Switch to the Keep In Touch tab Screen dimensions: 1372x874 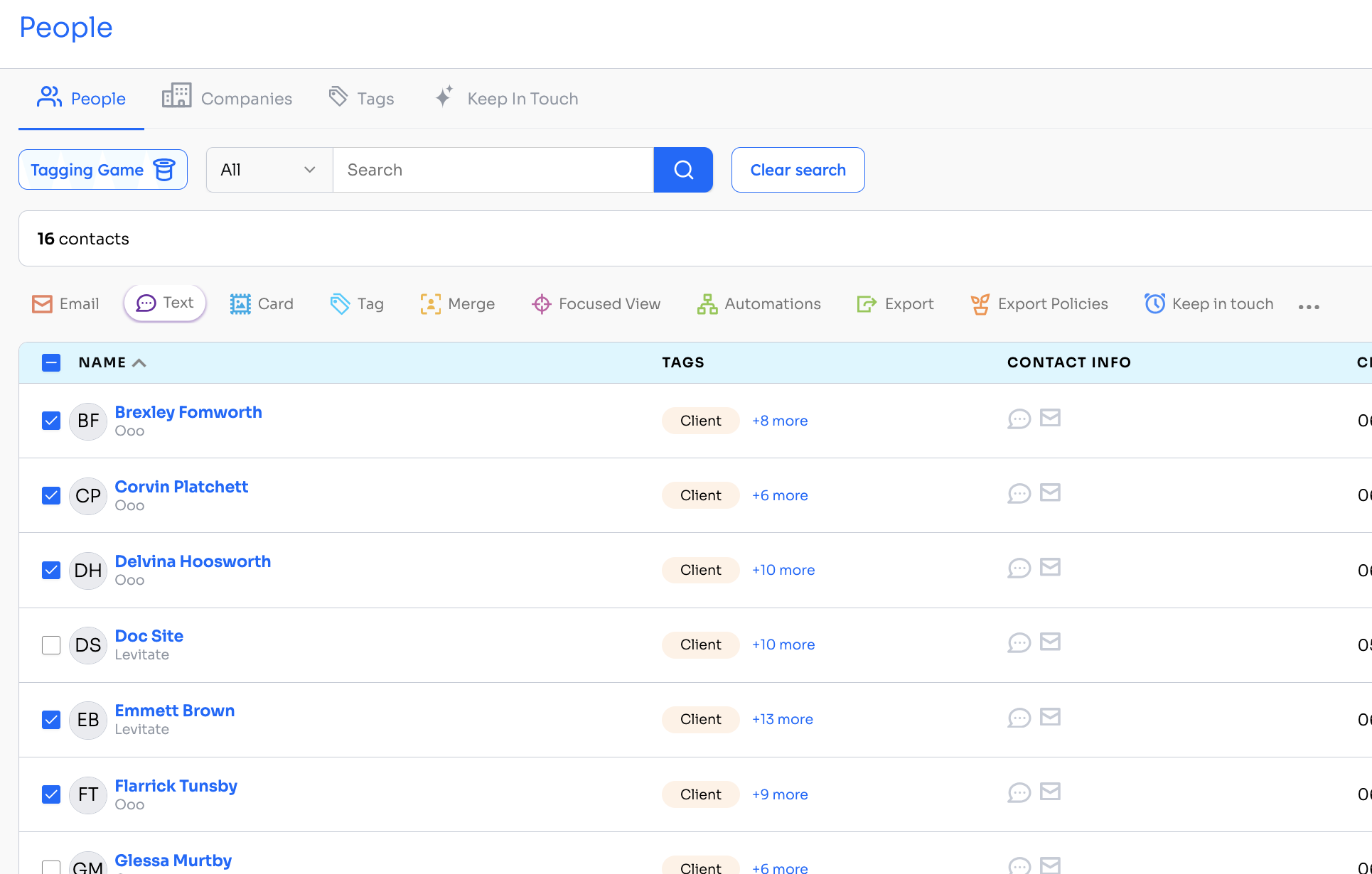(x=506, y=98)
